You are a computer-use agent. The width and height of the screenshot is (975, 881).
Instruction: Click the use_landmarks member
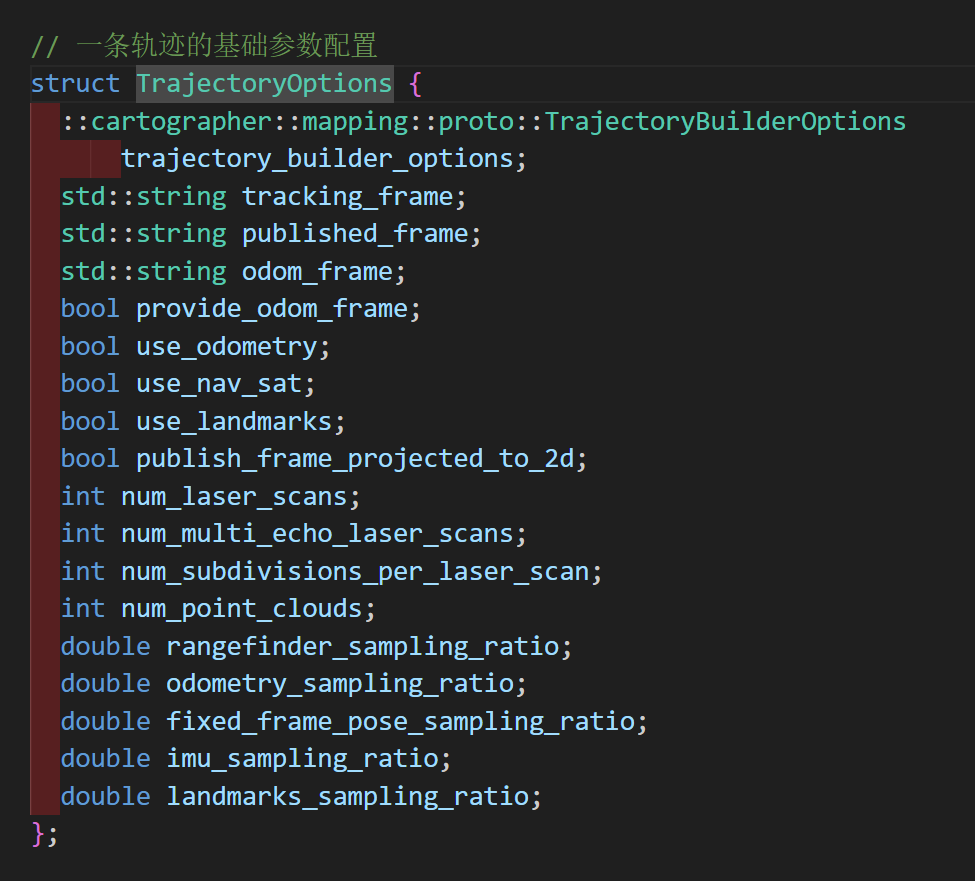tap(234, 421)
